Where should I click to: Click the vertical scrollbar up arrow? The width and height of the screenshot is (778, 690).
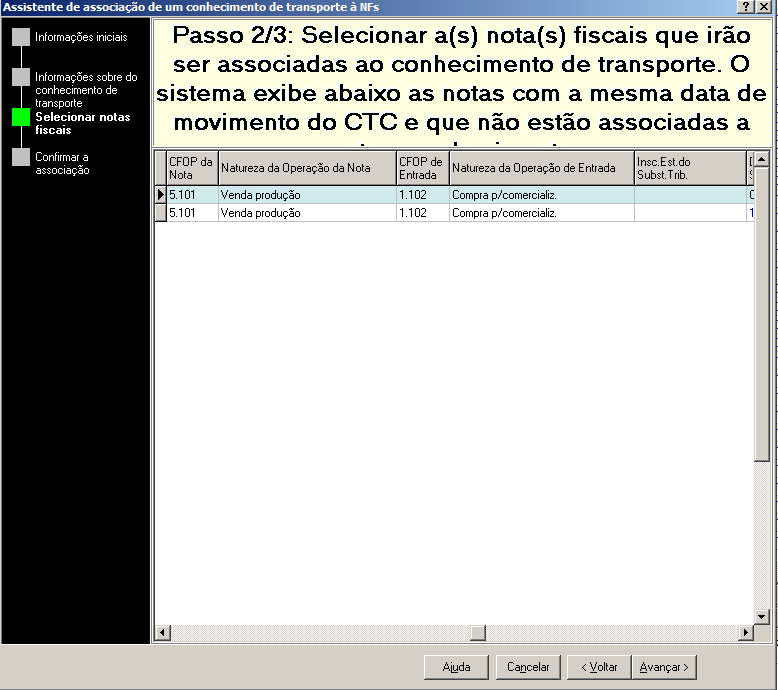click(761, 160)
